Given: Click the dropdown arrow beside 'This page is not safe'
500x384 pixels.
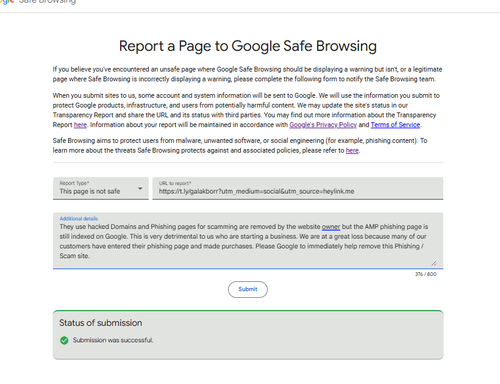Looking at the screenshot, I should (x=140, y=189).
